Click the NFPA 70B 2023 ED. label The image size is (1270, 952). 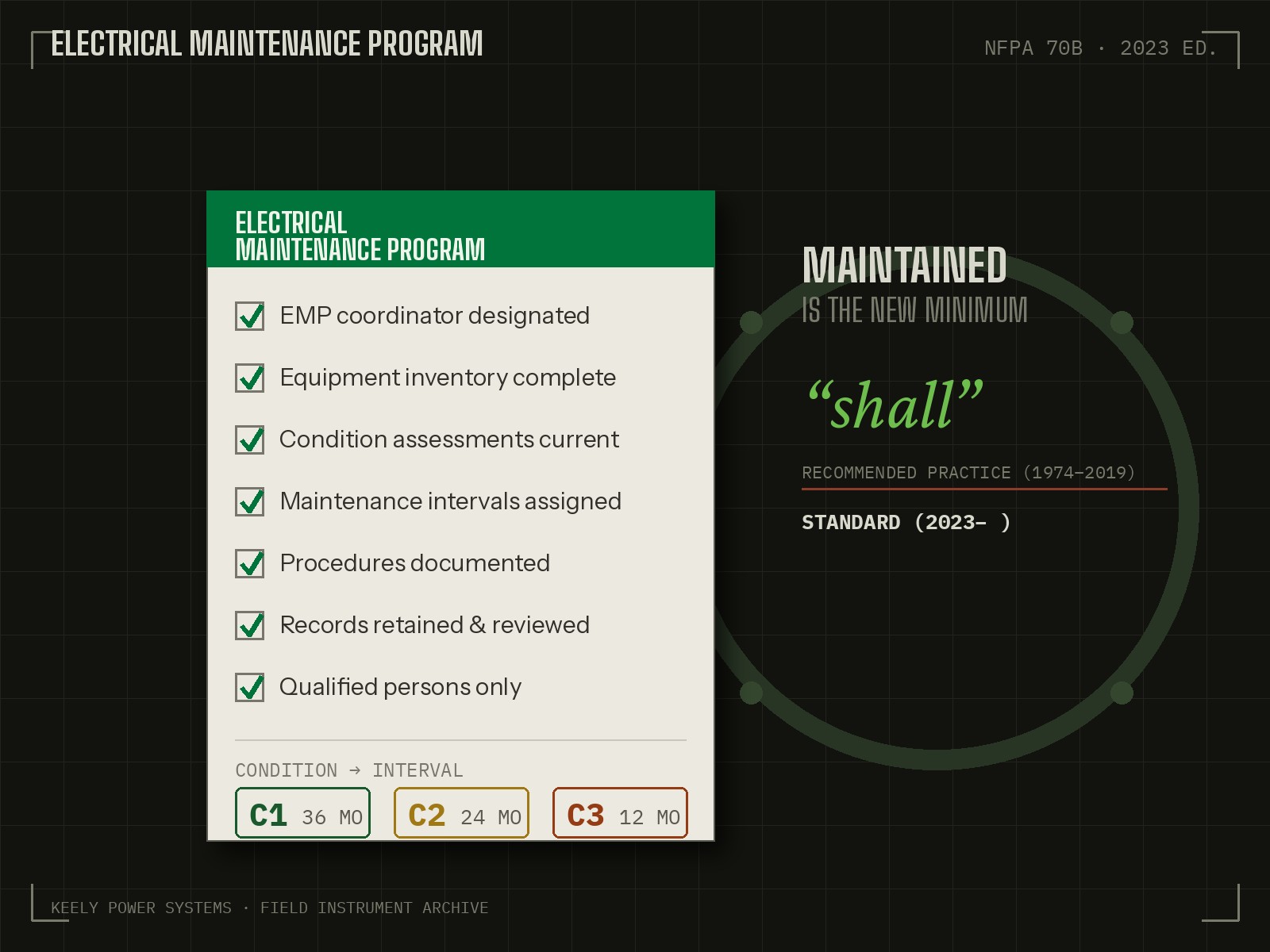click(x=1101, y=48)
